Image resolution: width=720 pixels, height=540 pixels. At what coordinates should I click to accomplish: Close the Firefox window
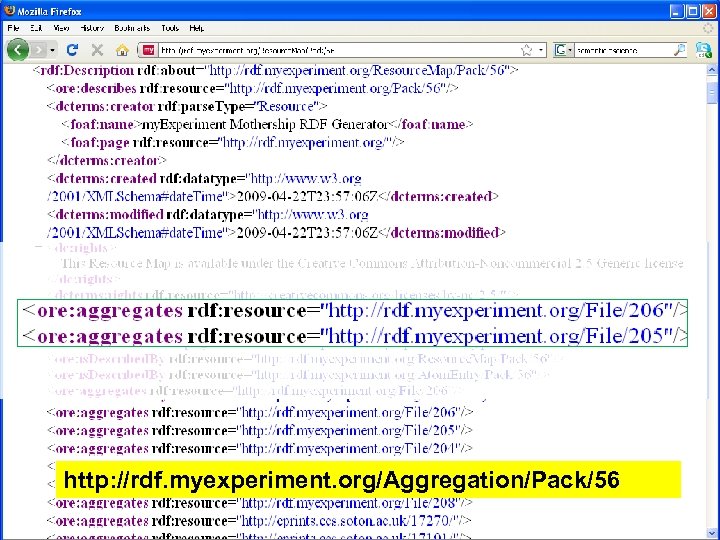[x=709, y=11]
